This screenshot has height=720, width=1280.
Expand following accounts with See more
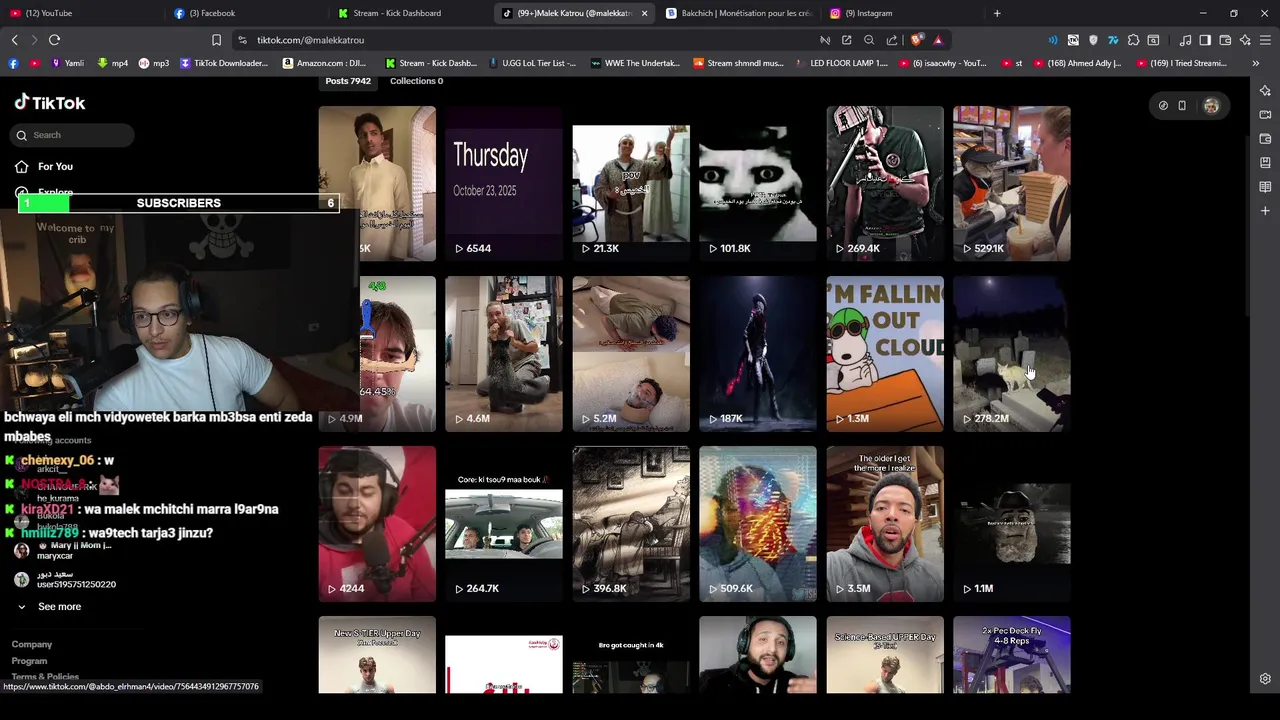[59, 607]
